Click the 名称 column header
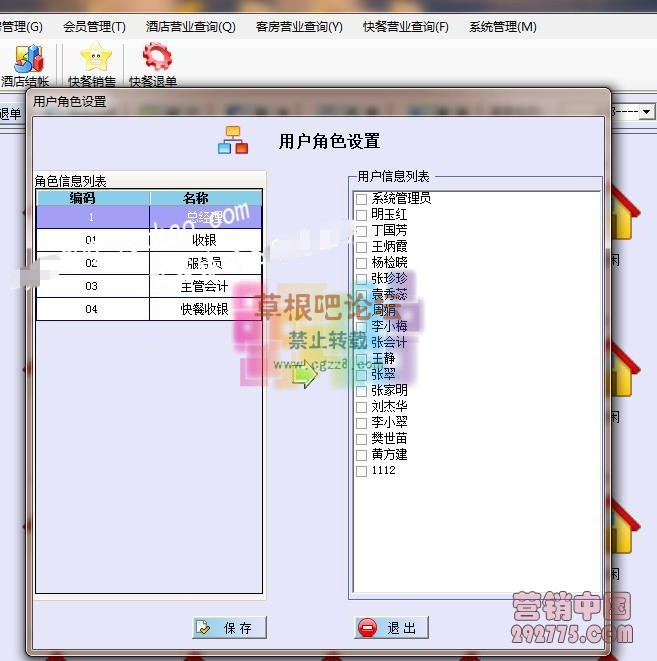The height and width of the screenshot is (661, 657). 205,198
